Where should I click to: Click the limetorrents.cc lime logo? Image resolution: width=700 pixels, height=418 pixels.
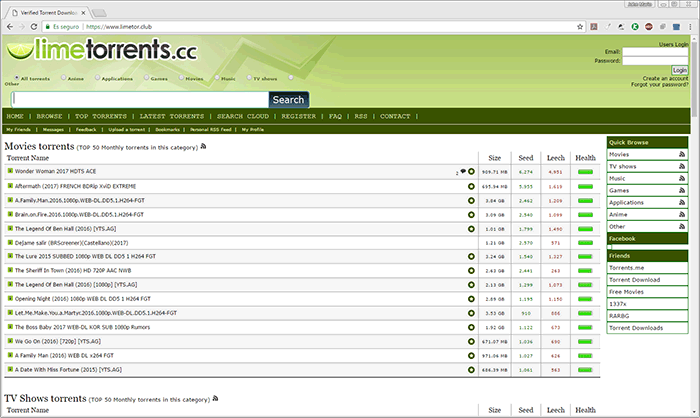pos(101,49)
